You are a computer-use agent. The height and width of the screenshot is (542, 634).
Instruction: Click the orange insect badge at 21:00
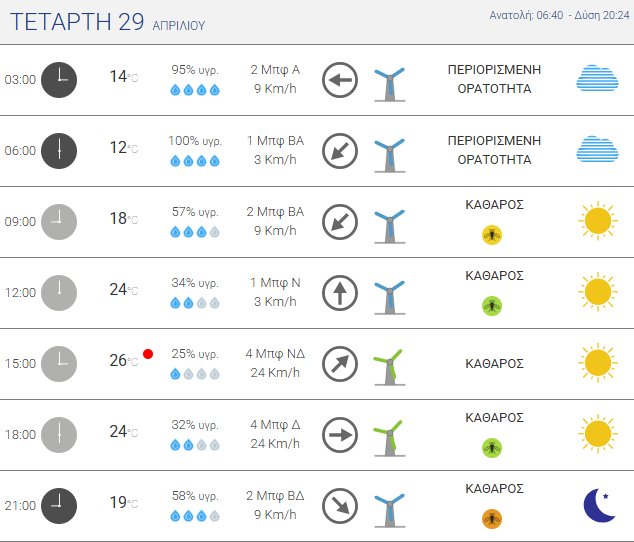point(492,518)
